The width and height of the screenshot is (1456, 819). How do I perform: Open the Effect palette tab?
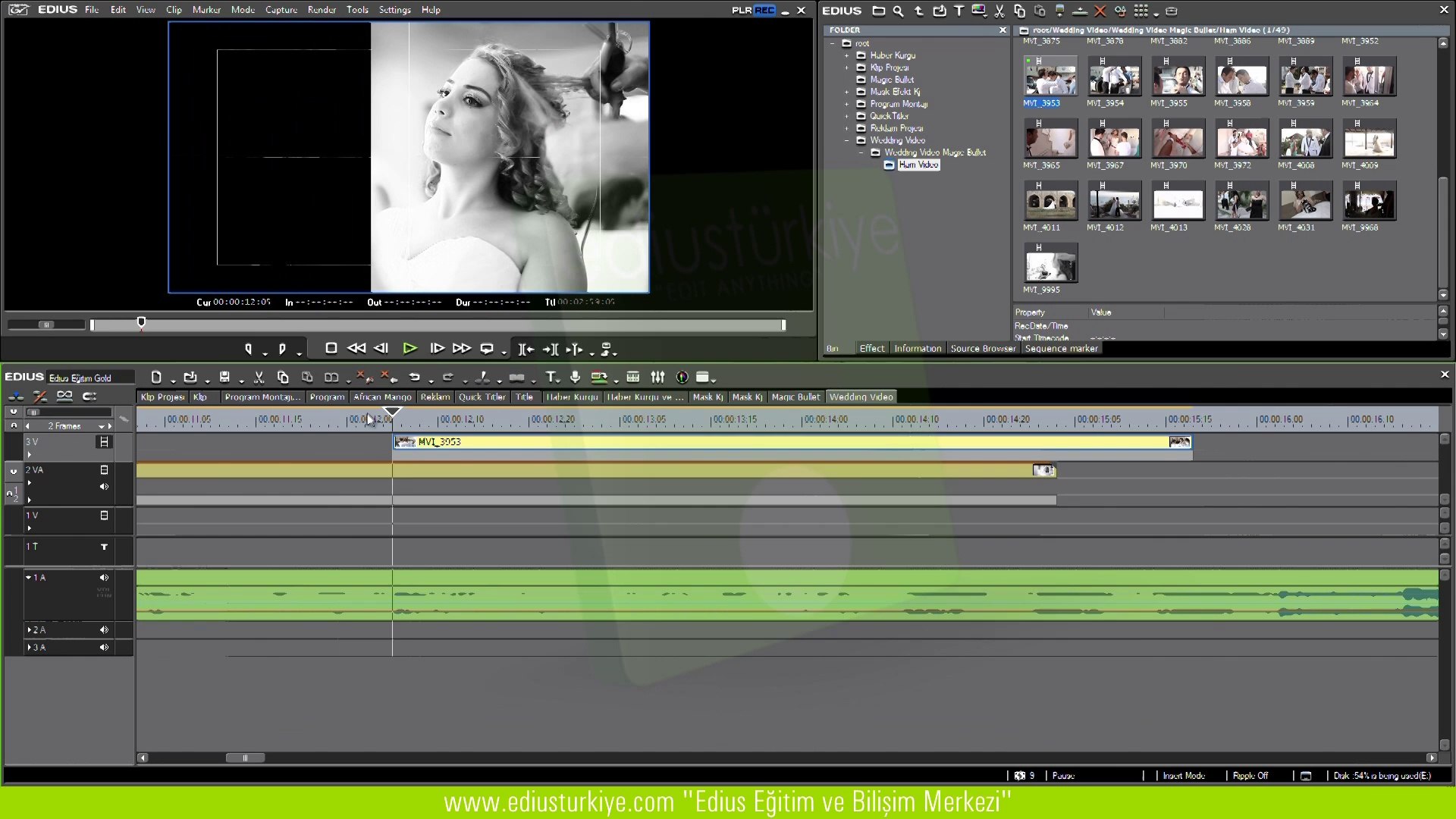[871, 349]
